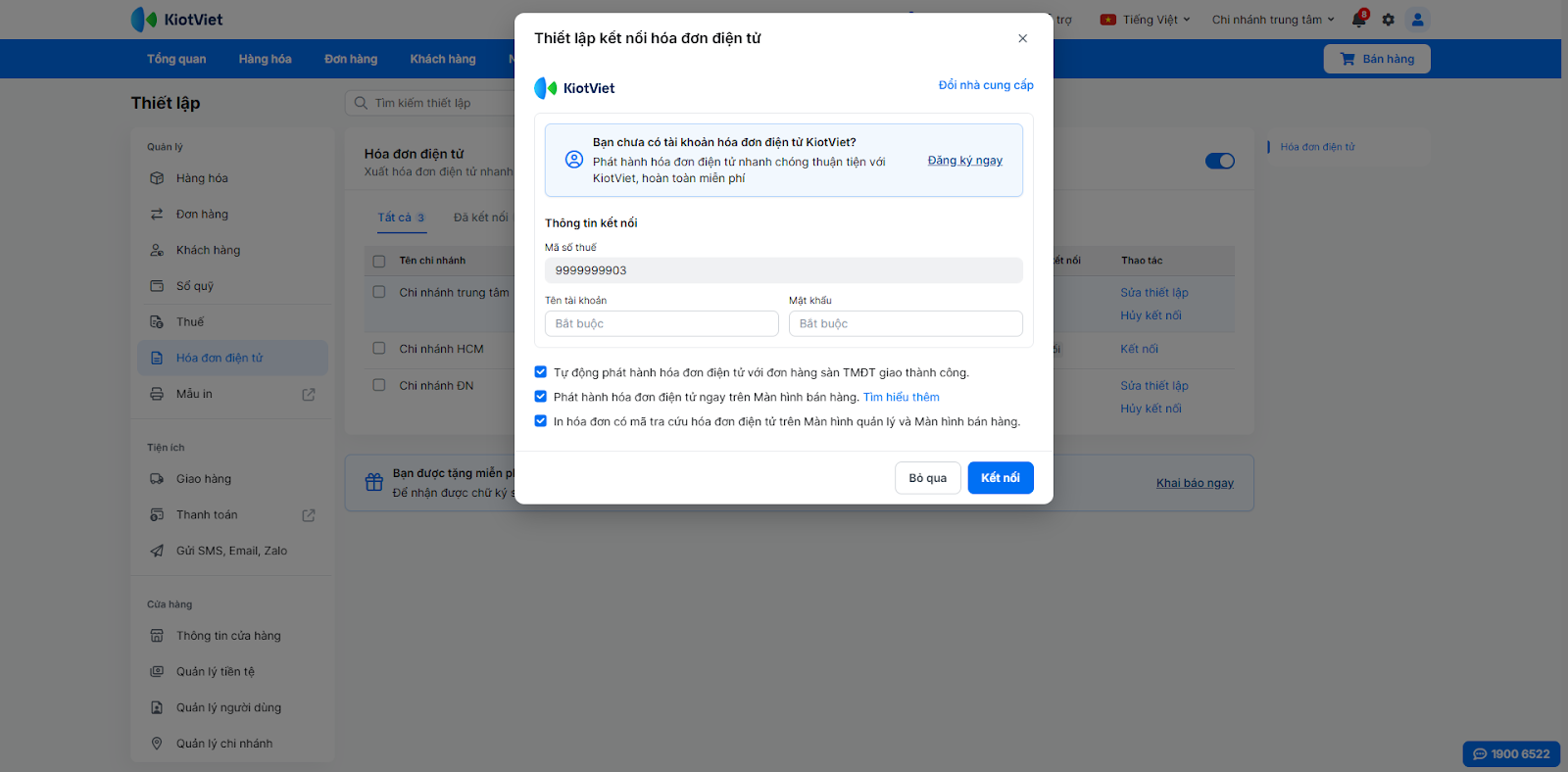Click the Thanh toán sidebar icon

tap(157, 515)
